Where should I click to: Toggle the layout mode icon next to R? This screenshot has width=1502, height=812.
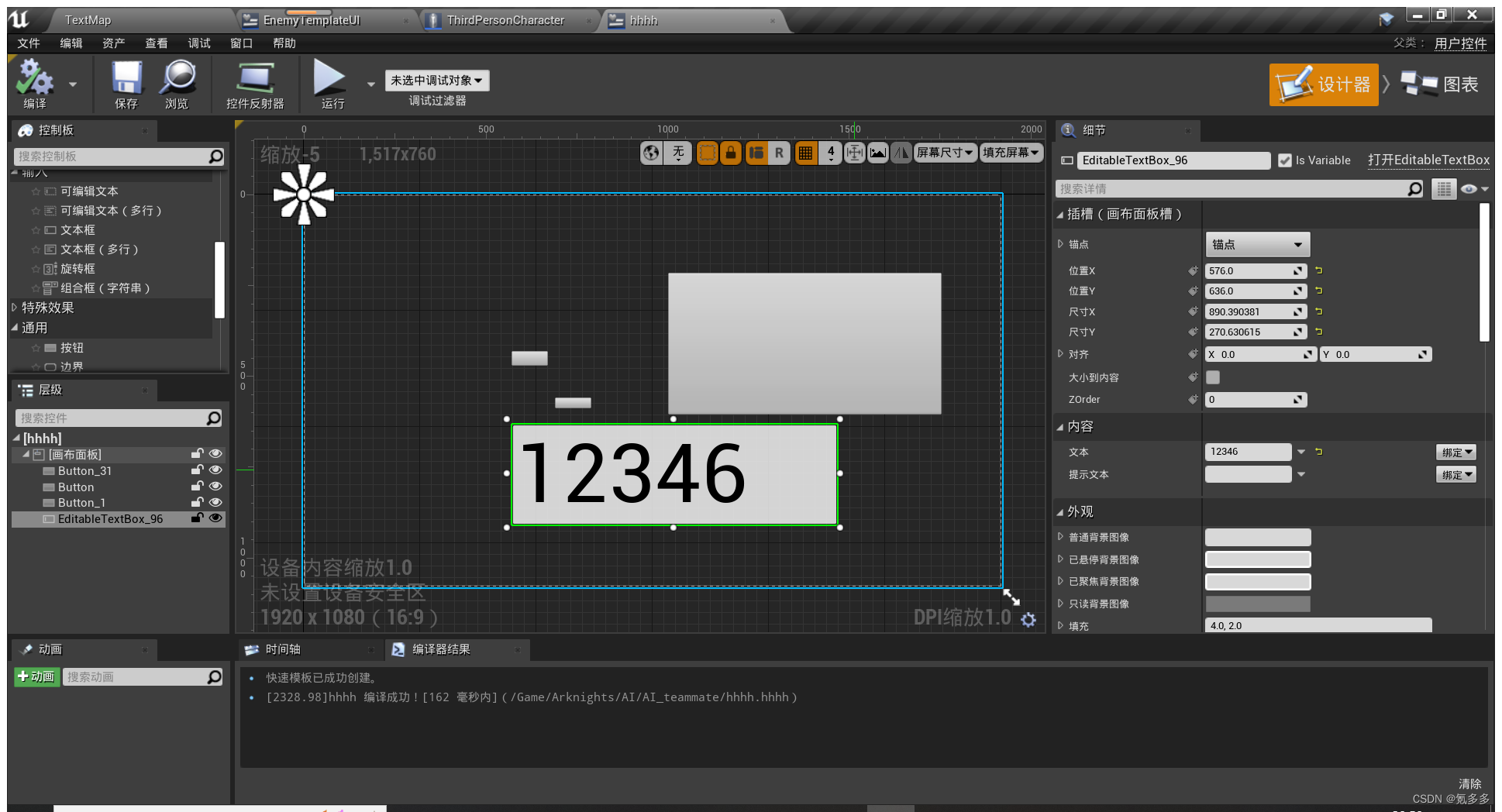[x=756, y=153]
